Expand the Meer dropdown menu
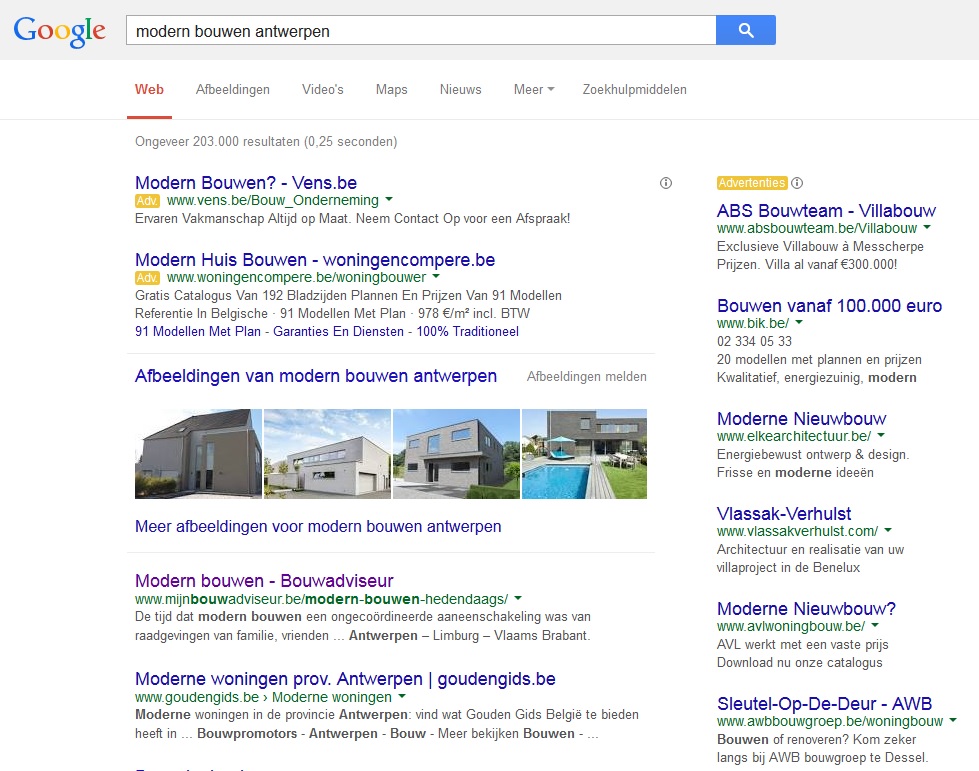The image size is (979, 771). coord(534,89)
